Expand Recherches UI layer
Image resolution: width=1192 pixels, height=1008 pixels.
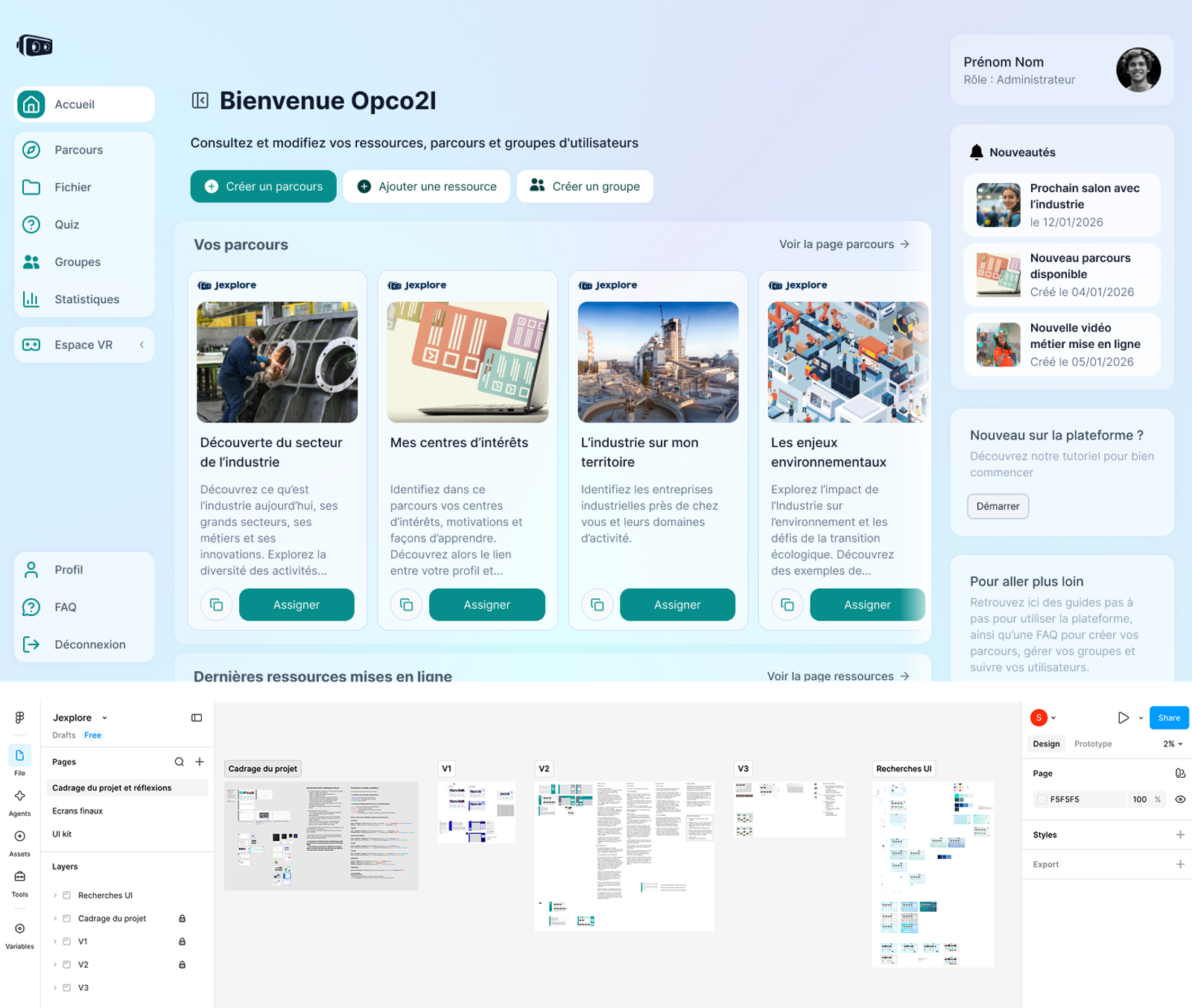pyautogui.click(x=55, y=896)
